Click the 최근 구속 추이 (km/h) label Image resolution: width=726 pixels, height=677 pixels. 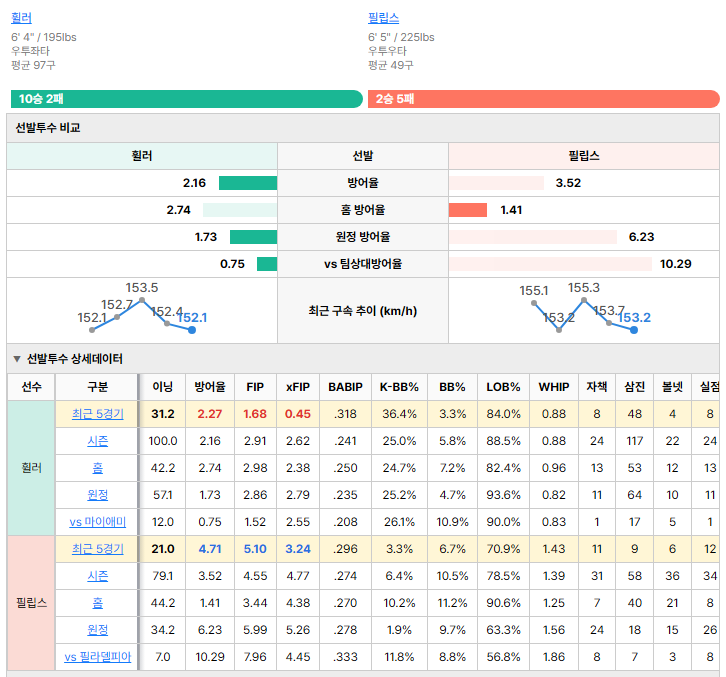click(x=363, y=311)
